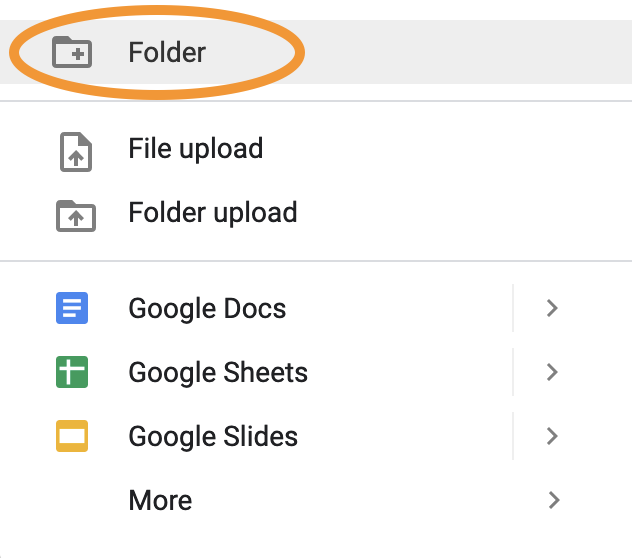Click blank gray area of highlighted Folder row
This screenshot has height=558, width=632.
[464, 52]
